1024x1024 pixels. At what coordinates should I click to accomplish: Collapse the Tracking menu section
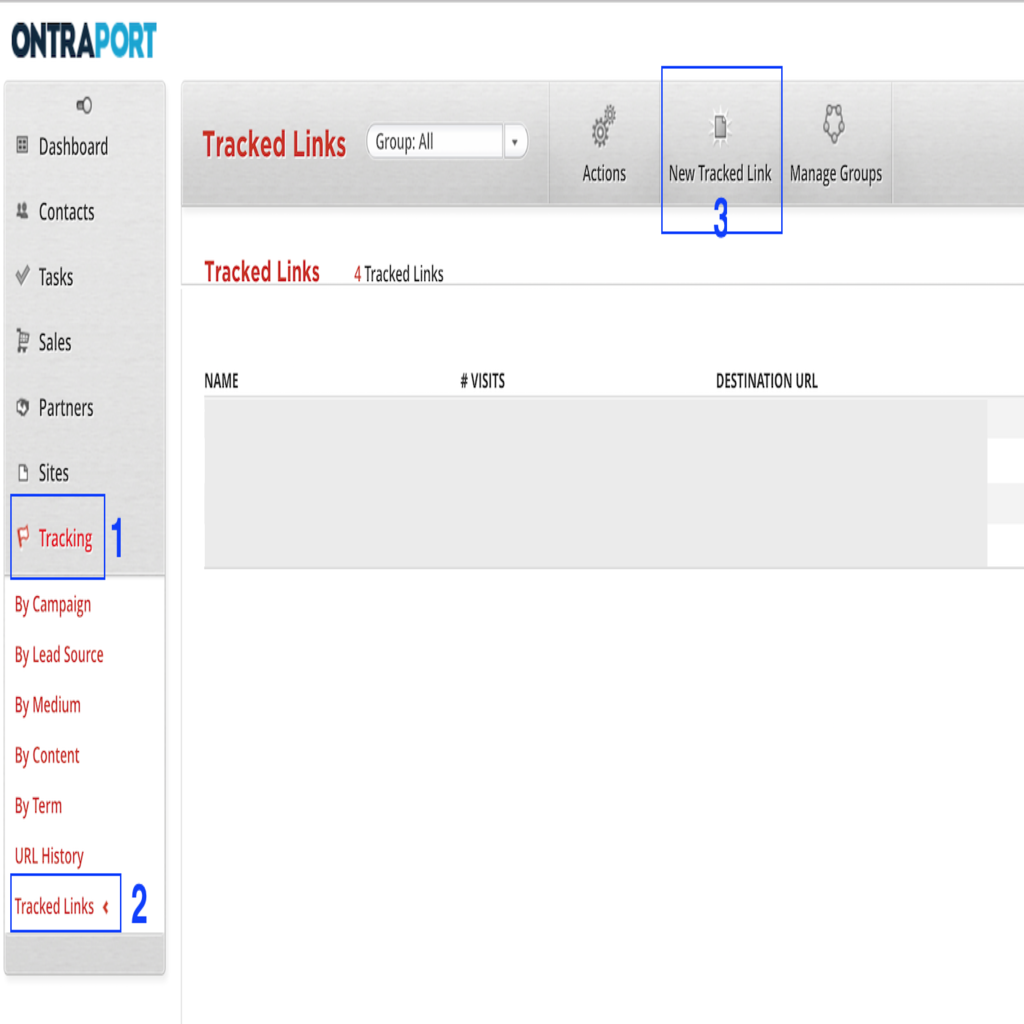64,539
